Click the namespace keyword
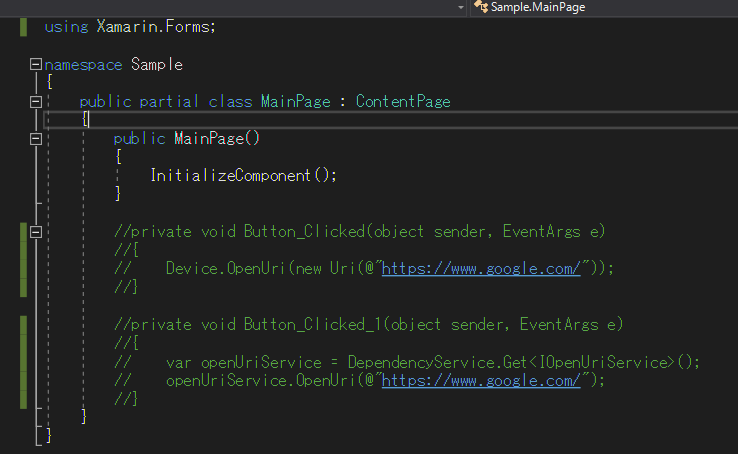Viewport: 738px width, 454px height. pyautogui.click(x=83, y=64)
